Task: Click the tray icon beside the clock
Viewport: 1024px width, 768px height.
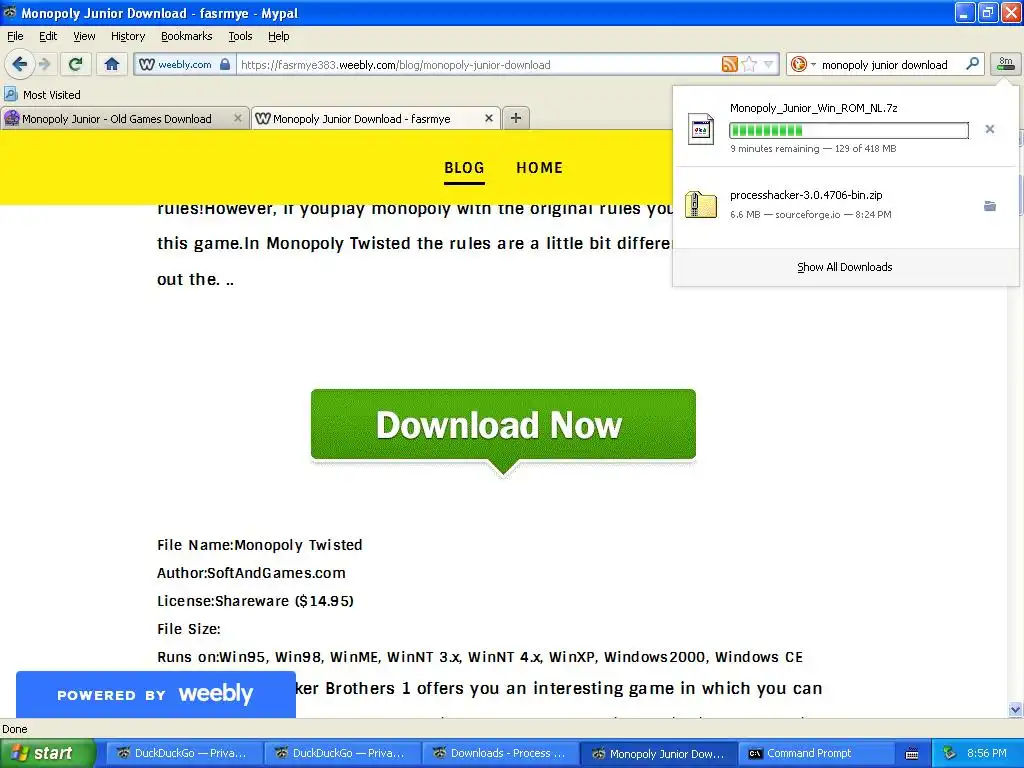Action: point(950,753)
